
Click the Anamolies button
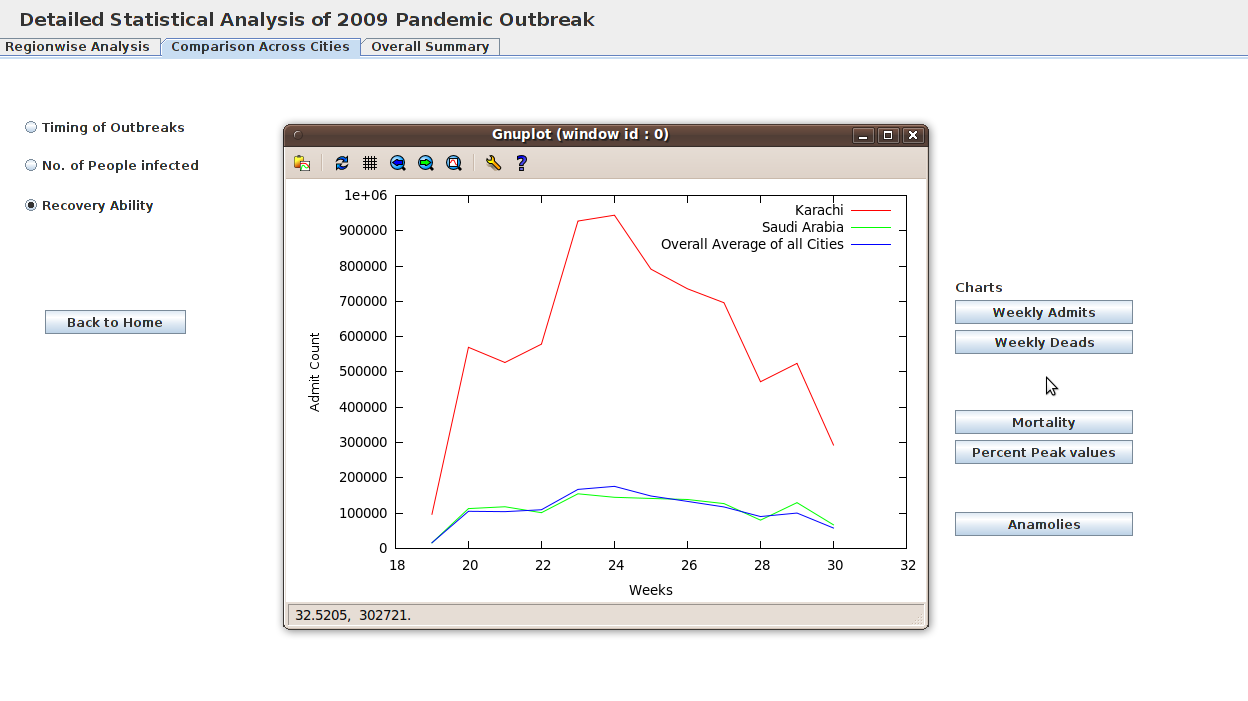coord(1044,524)
